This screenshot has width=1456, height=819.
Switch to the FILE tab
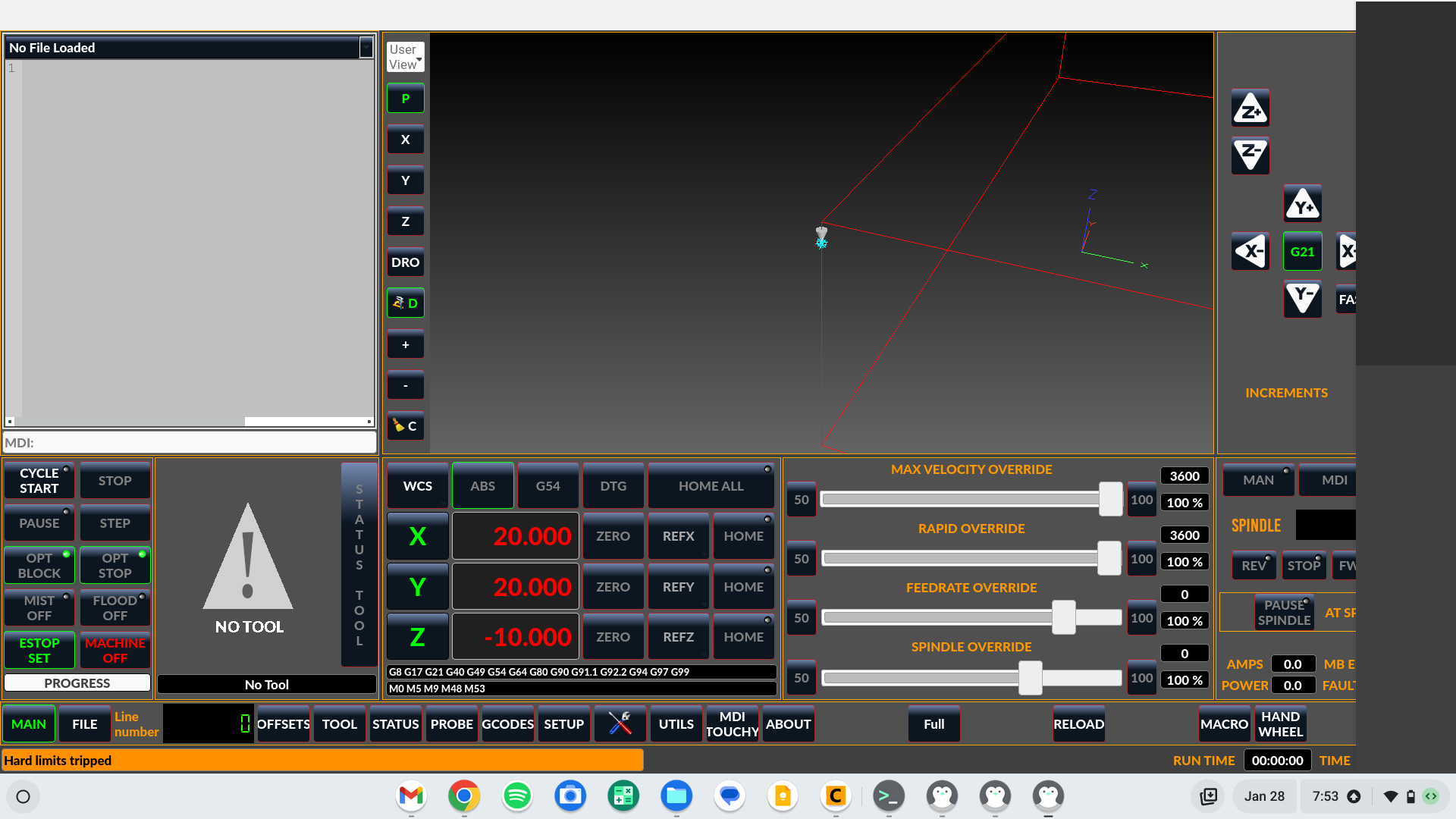[x=85, y=724]
